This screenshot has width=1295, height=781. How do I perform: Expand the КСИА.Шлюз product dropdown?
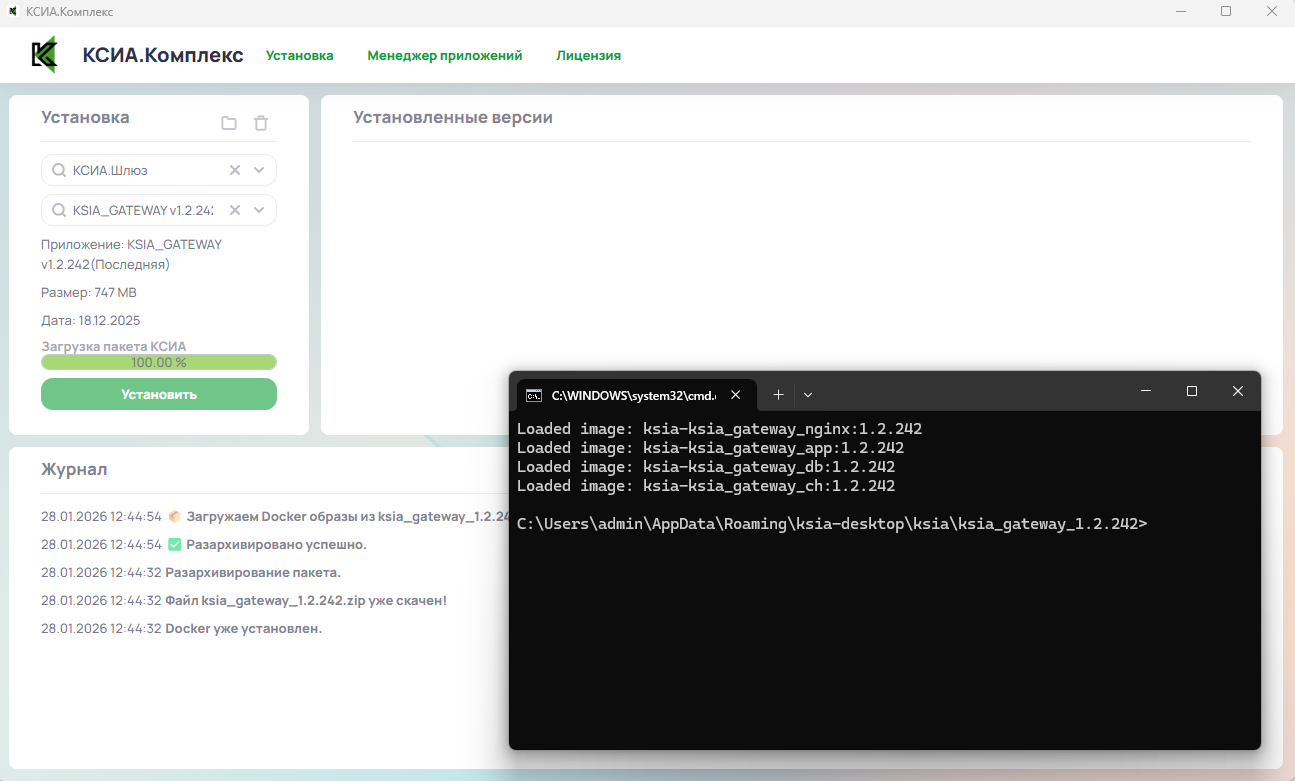tap(259, 170)
